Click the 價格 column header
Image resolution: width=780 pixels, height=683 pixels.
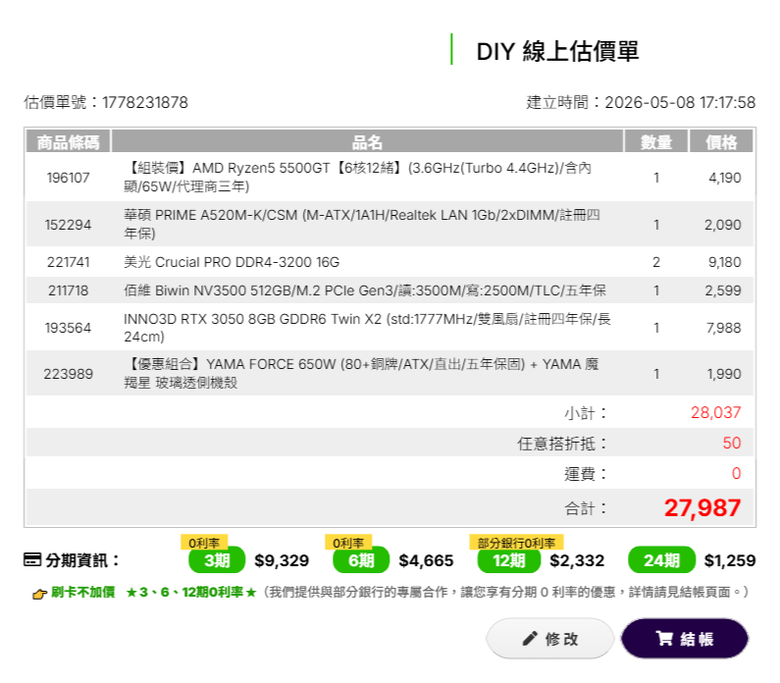pos(721,142)
